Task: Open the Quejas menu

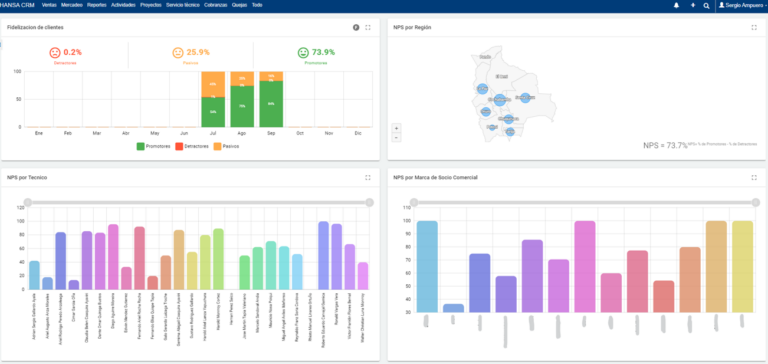Action: 239,5
